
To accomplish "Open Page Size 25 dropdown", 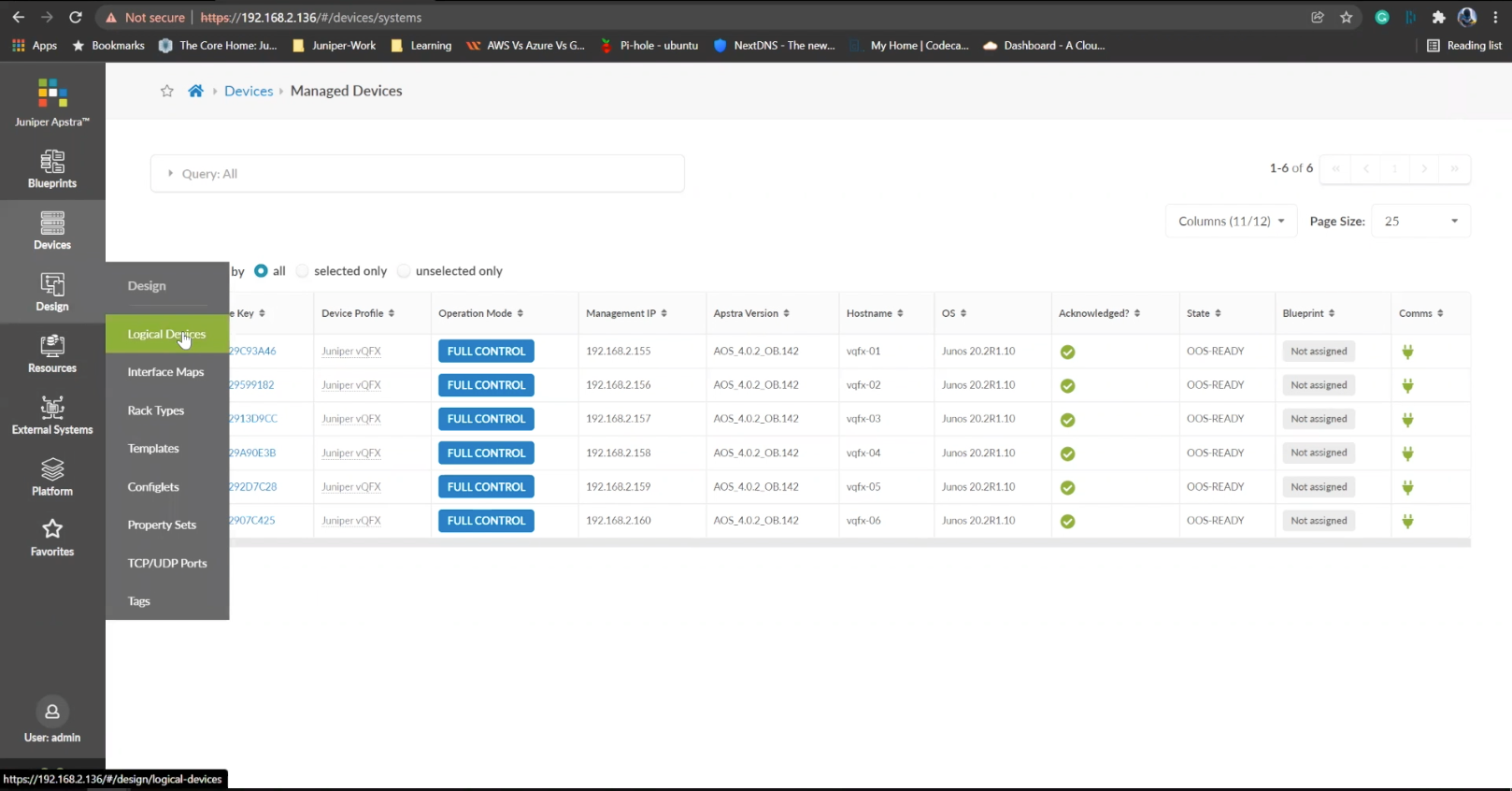I will pyautogui.click(x=1420, y=222).
